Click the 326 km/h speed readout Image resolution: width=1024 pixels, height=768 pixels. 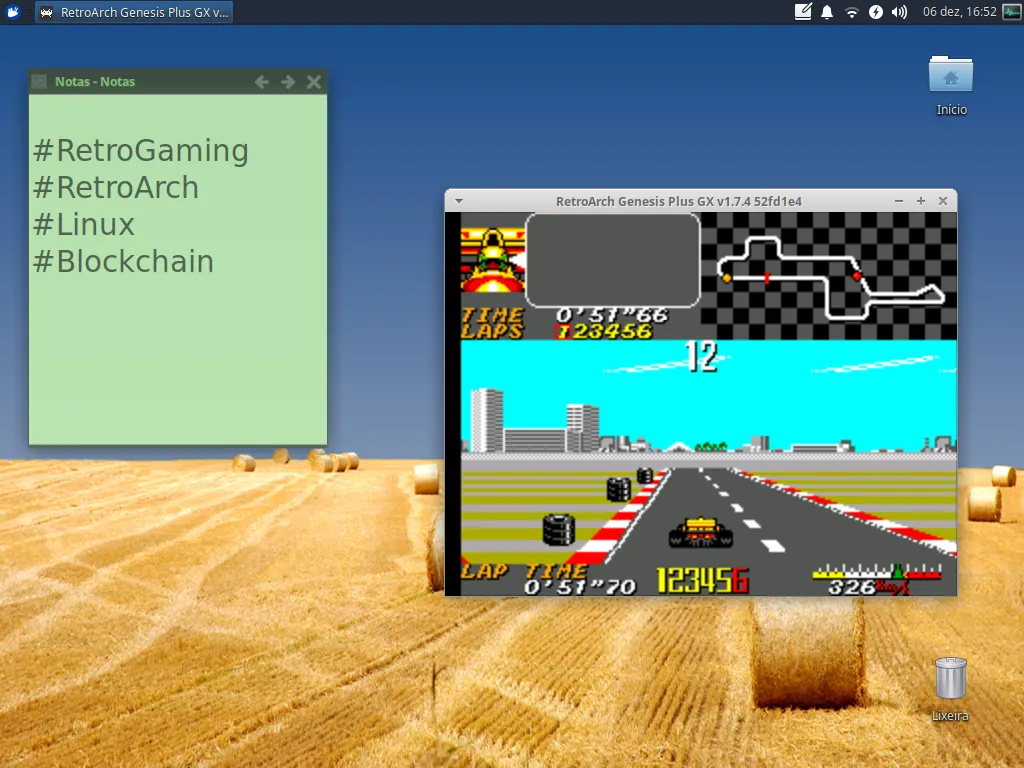[868, 587]
